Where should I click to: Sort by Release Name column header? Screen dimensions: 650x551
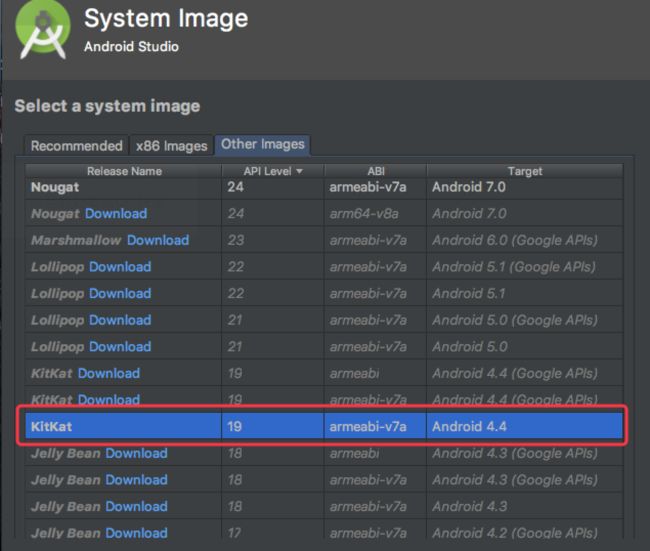(124, 171)
